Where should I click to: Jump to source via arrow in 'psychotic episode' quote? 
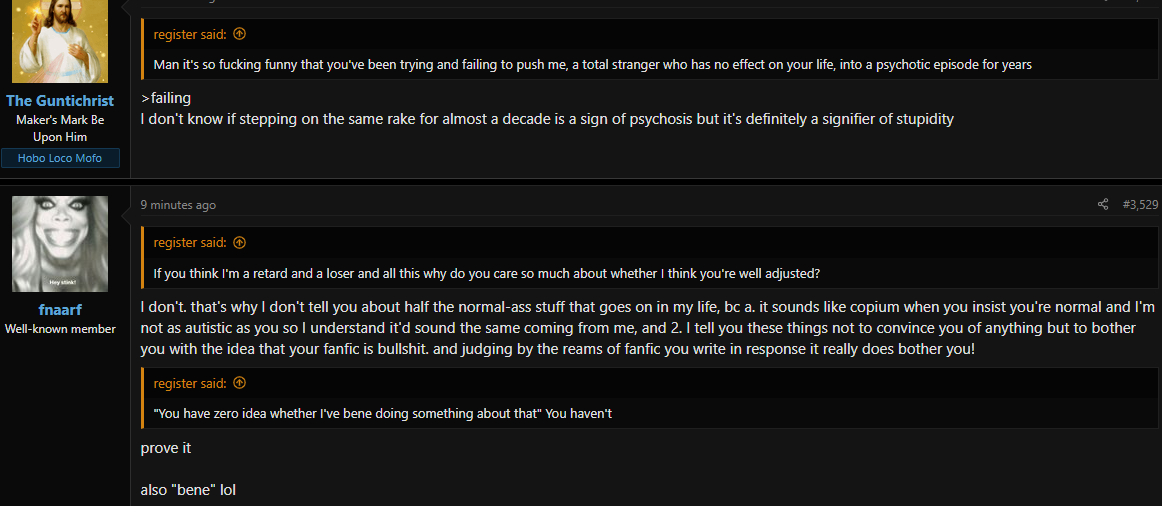[x=239, y=34]
